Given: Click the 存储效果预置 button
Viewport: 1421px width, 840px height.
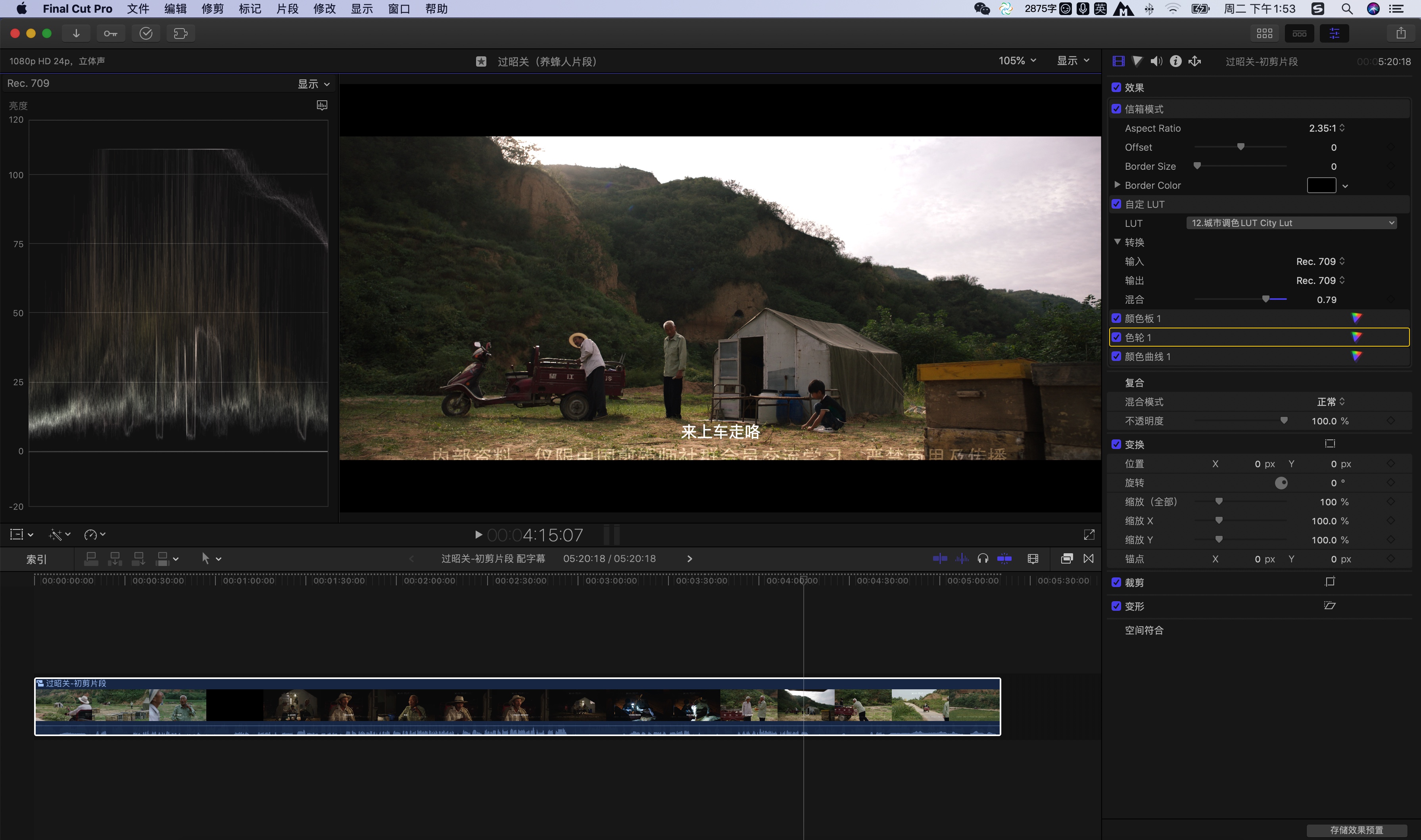Looking at the screenshot, I should click(1356, 830).
